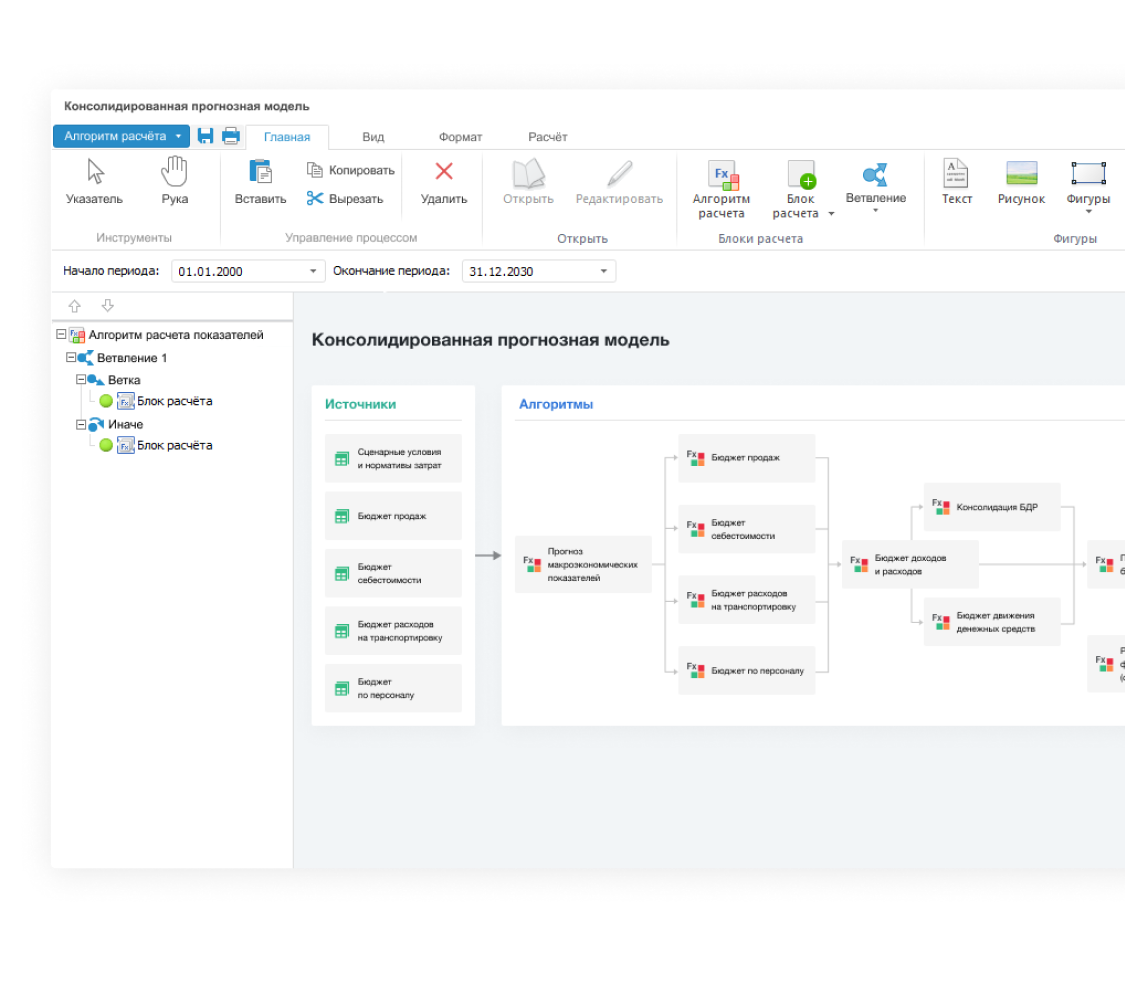Open the Фигуры shapes gallery
The width and height of the screenshot is (1125, 984).
[x=1088, y=186]
